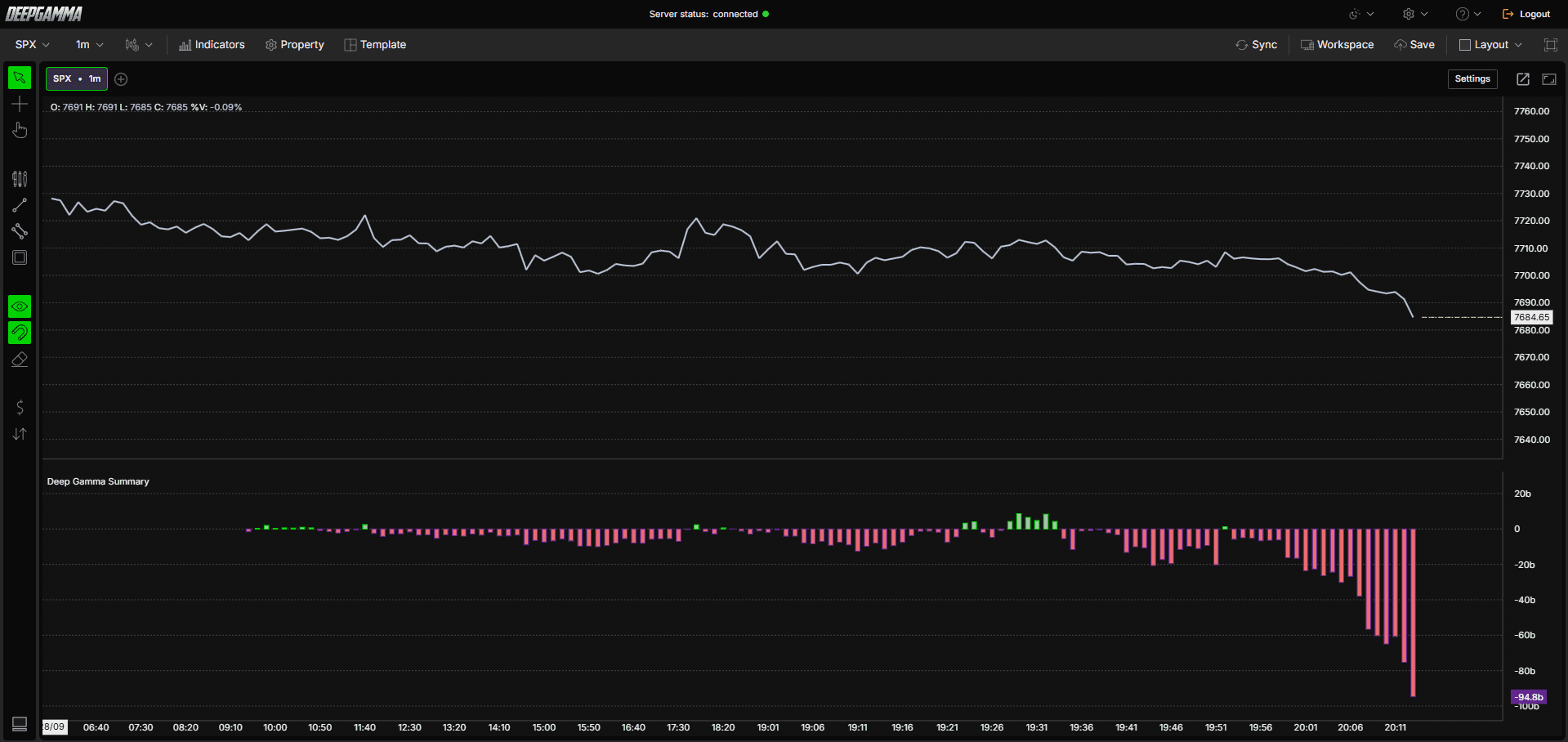Open the theme mode dropdown

[1361, 14]
